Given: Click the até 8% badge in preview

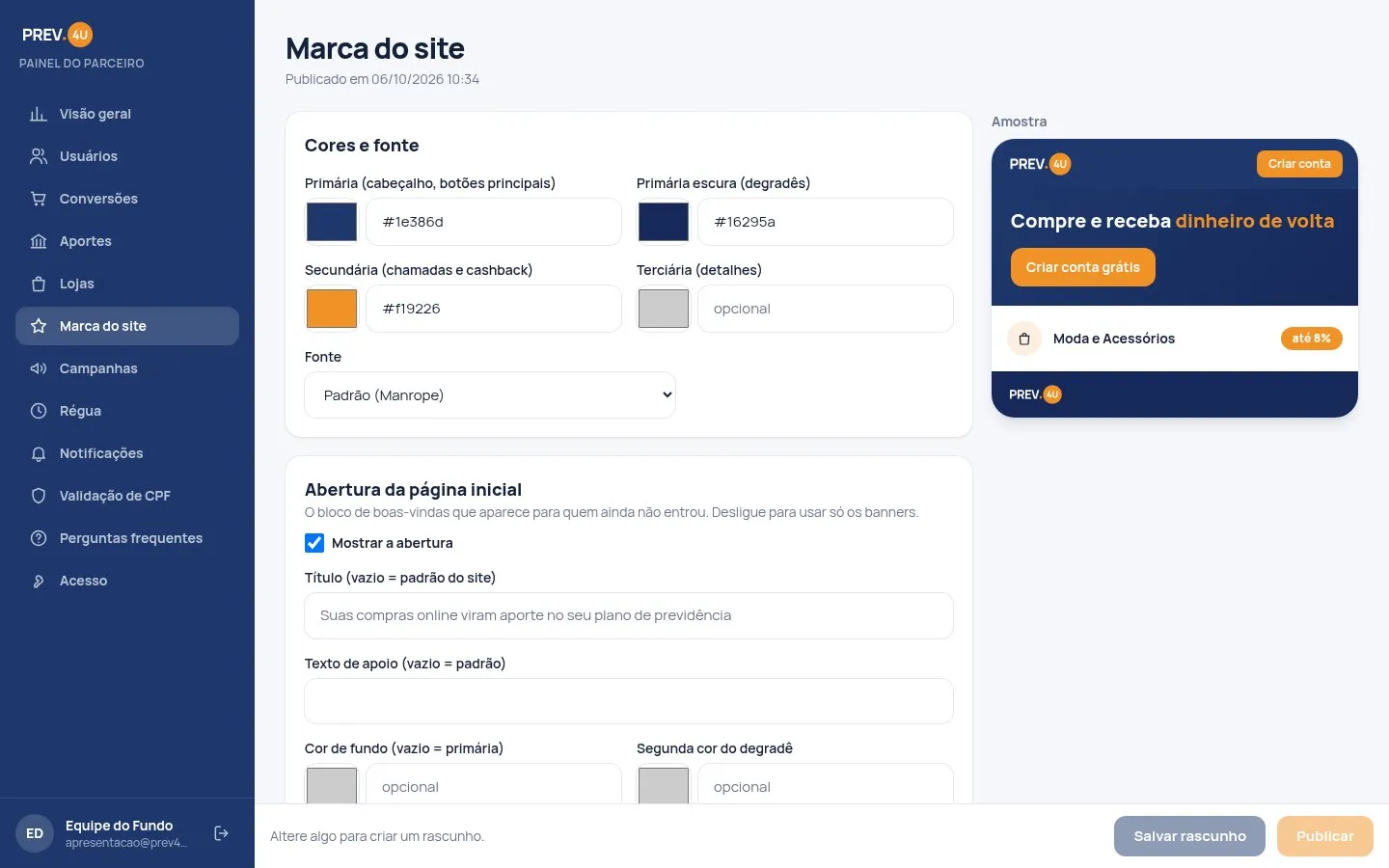Looking at the screenshot, I should coord(1311,339).
